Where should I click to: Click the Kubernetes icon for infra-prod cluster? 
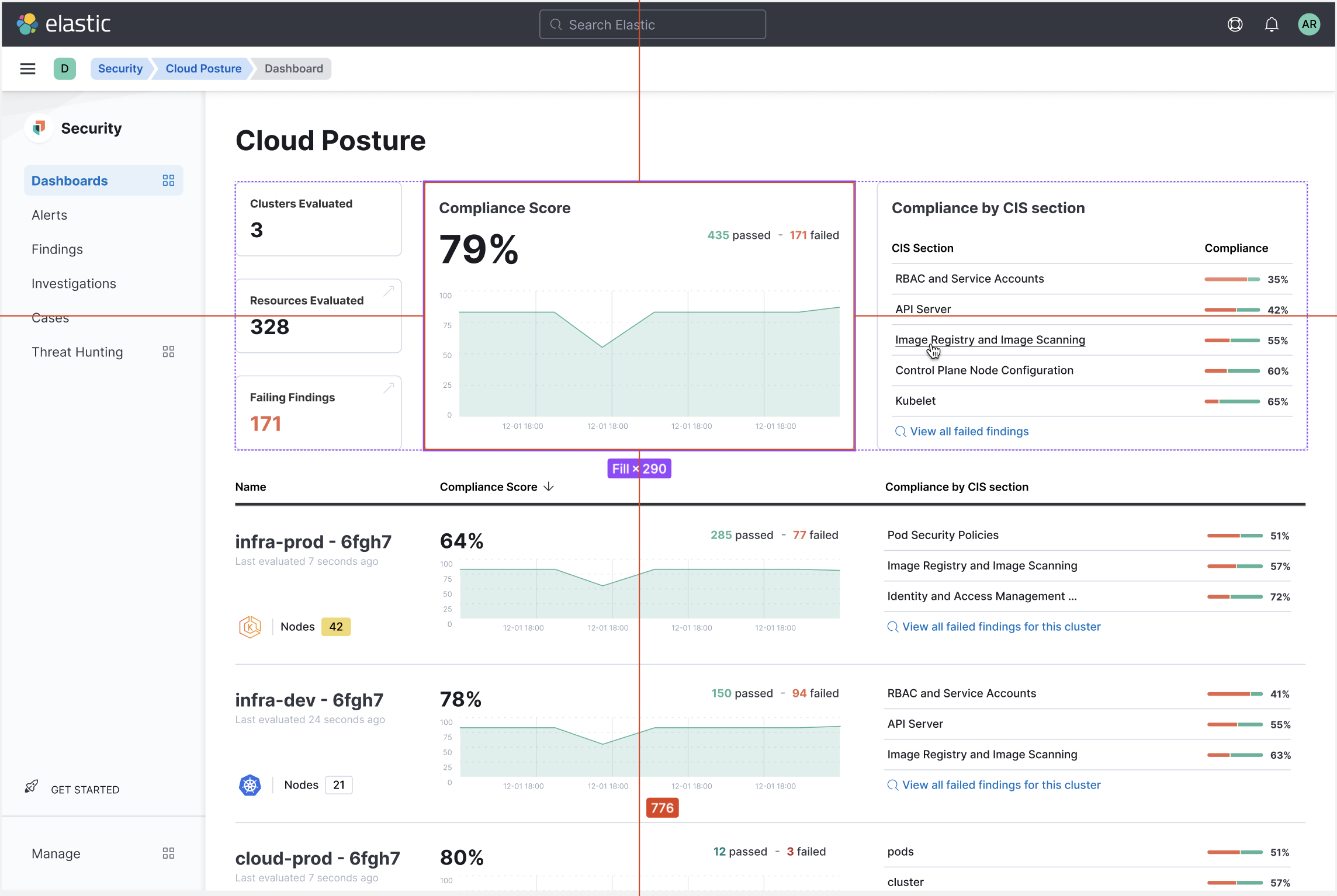pyautogui.click(x=250, y=626)
